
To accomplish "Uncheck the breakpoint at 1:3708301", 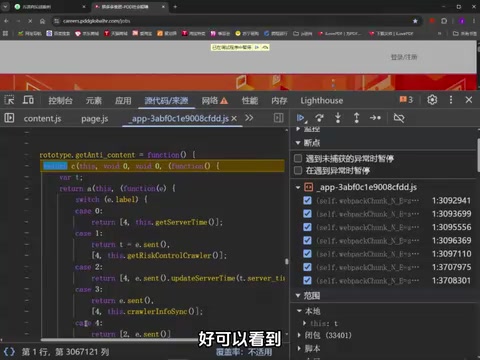I will point(307,280).
